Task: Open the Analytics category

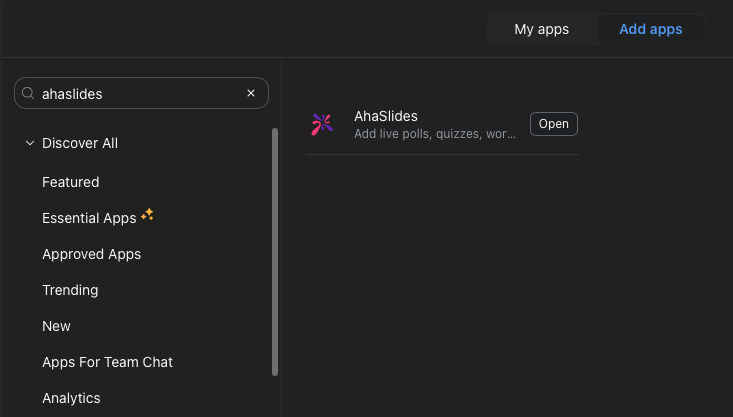Action: (x=71, y=398)
